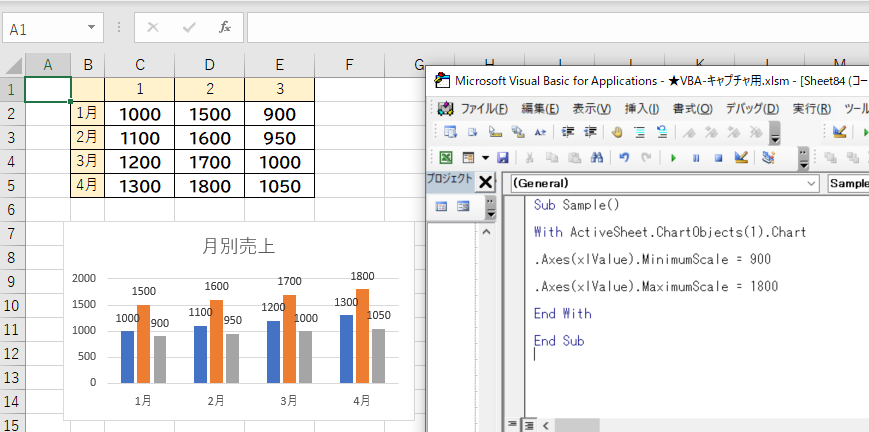The image size is (869, 432).
Task: Click the Save disk icon in VBA toolbar
Action: pyautogui.click(x=503, y=157)
